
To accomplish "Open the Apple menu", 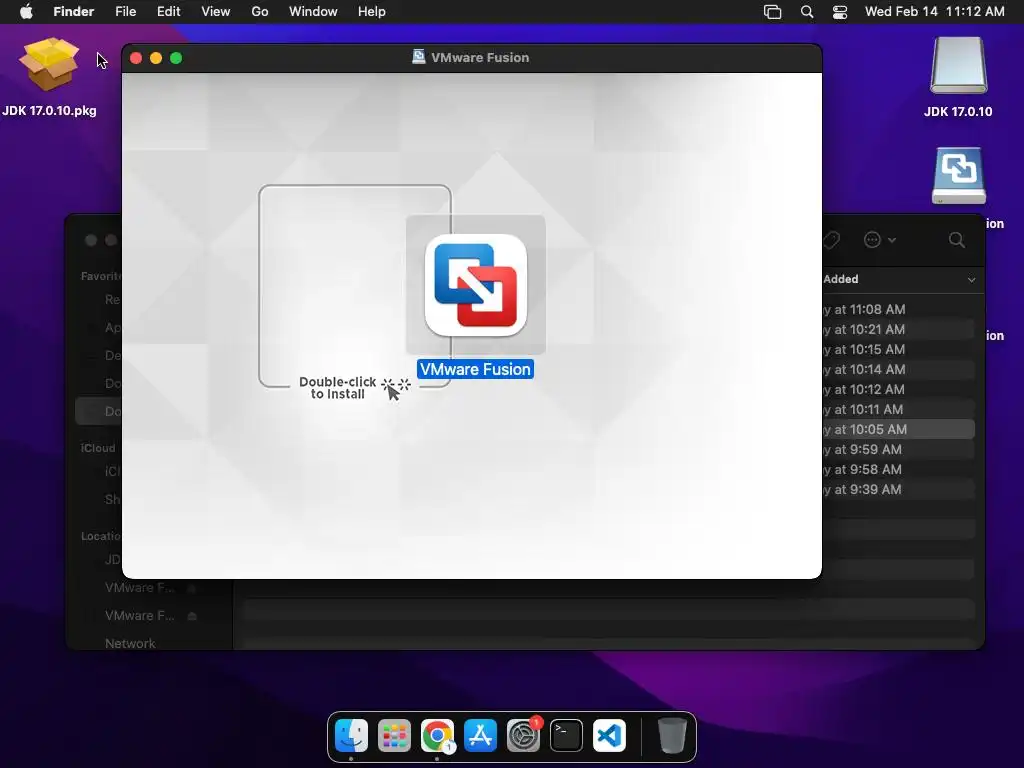I will coord(26,12).
